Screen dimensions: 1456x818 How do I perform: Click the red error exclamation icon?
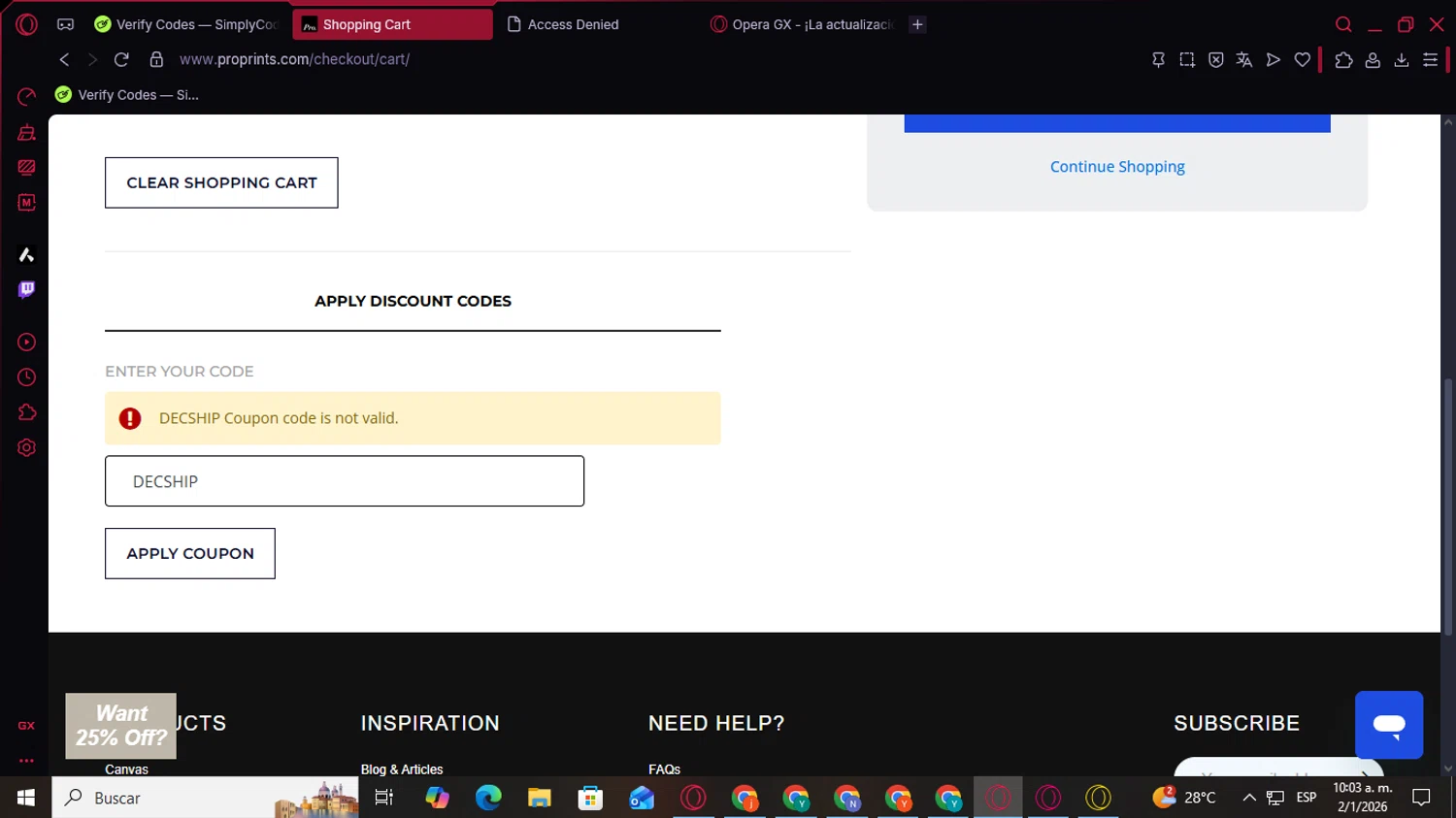(130, 418)
